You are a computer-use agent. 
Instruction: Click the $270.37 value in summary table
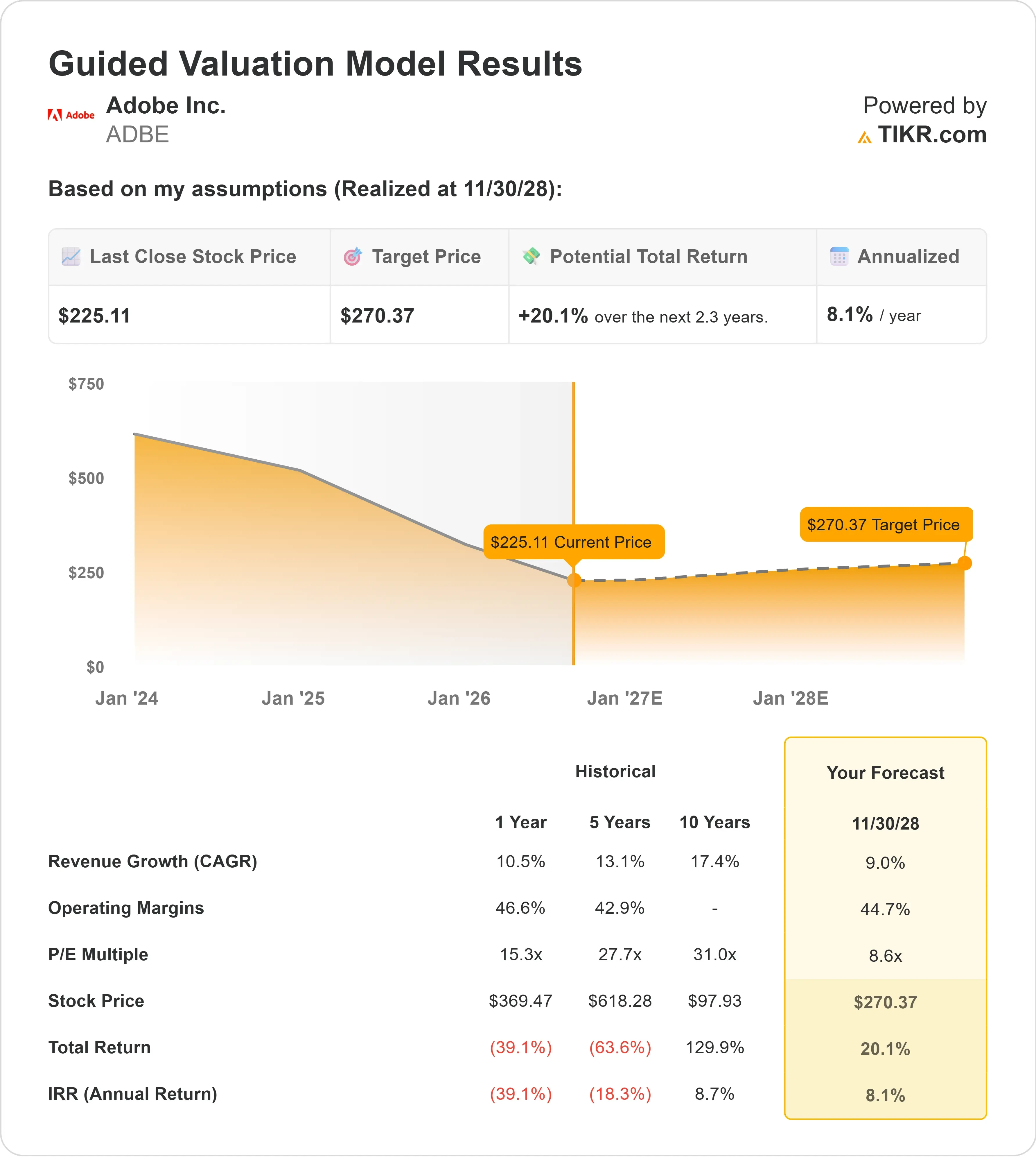pyautogui.click(x=377, y=316)
